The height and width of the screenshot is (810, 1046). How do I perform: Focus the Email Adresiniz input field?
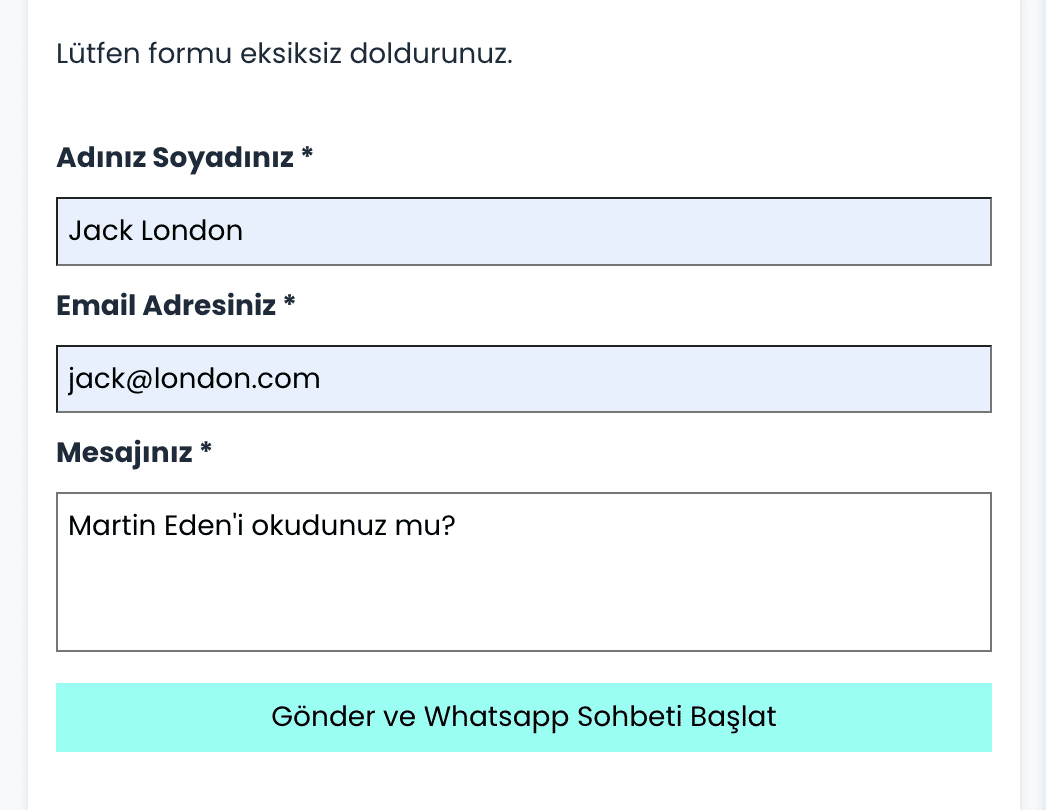pos(523,379)
